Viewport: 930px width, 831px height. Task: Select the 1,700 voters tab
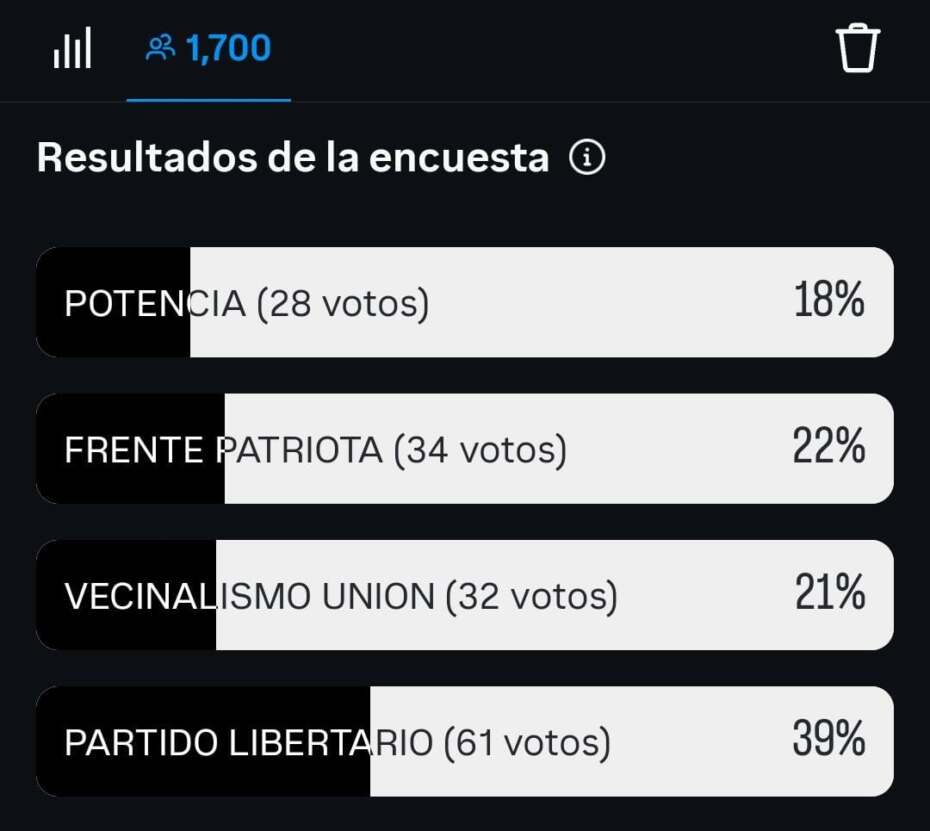pyautogui.click(x=208, y=50)
